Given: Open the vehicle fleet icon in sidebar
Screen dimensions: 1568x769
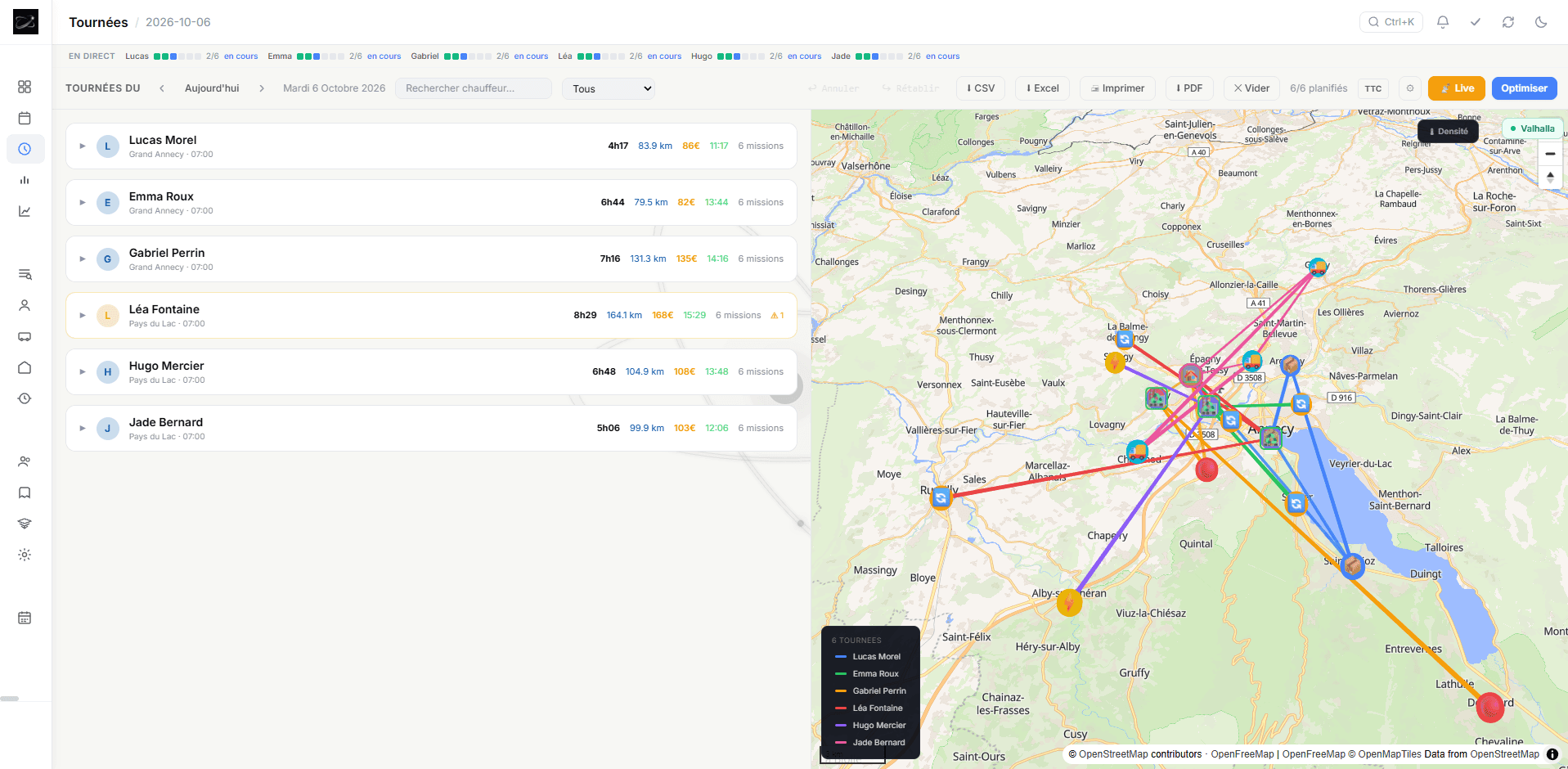Looking at the screenshot, I should (25, 336).
